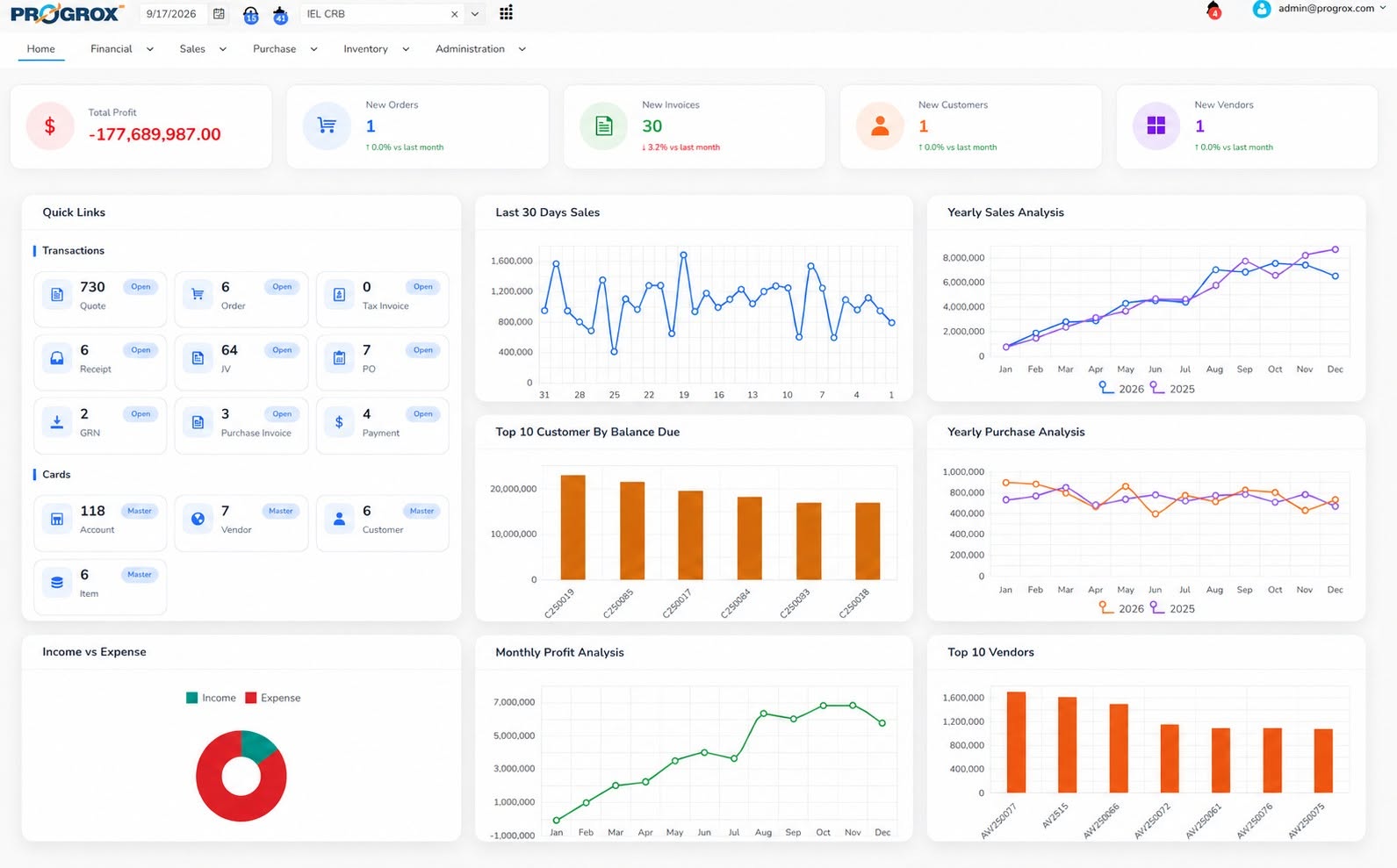Image resolution: width=1397 pixels, height=868 pixels.
Task: Click the Master badge on the Vendor card
Action: click(x=281, y=511)
